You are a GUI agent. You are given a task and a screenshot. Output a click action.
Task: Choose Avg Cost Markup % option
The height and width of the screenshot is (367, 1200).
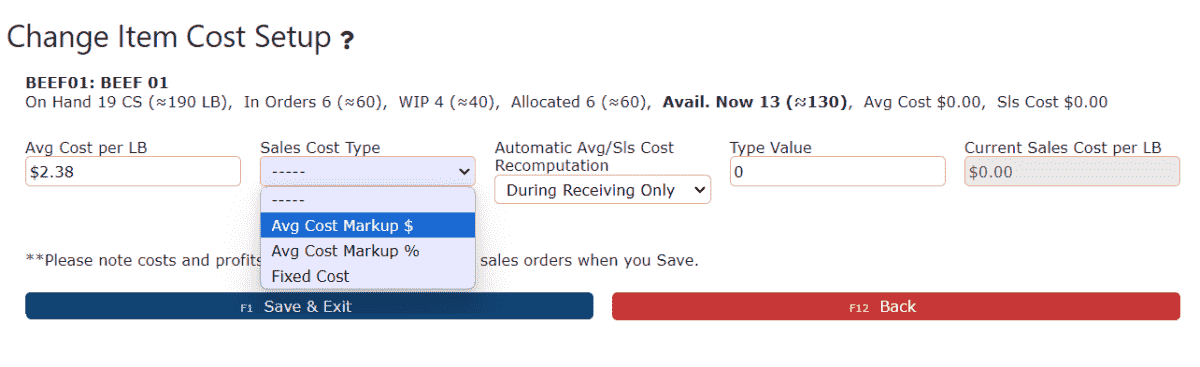pos(368,251)
